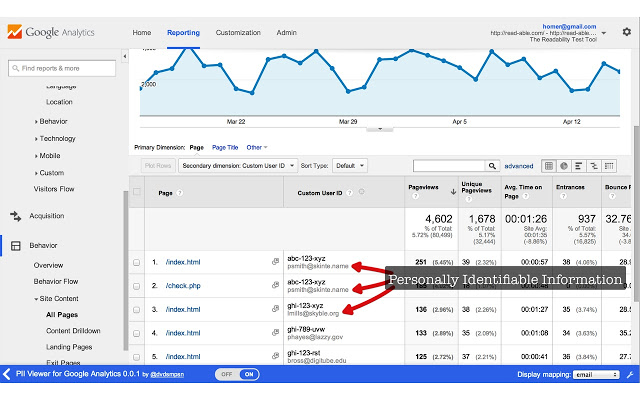Open the Content Drilldown report
This screenshot has width=640, height=400.
click(73, 331)
